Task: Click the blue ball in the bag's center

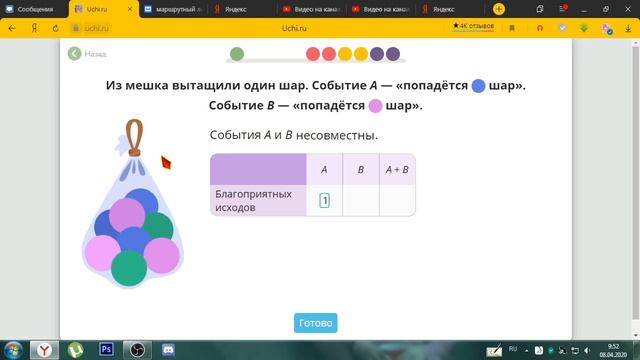Action: 134,240
